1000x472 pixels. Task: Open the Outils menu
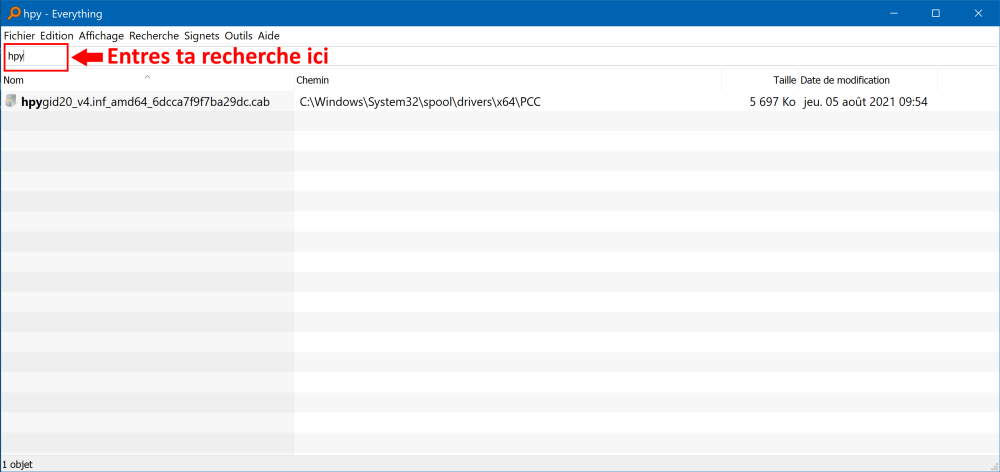239,36
